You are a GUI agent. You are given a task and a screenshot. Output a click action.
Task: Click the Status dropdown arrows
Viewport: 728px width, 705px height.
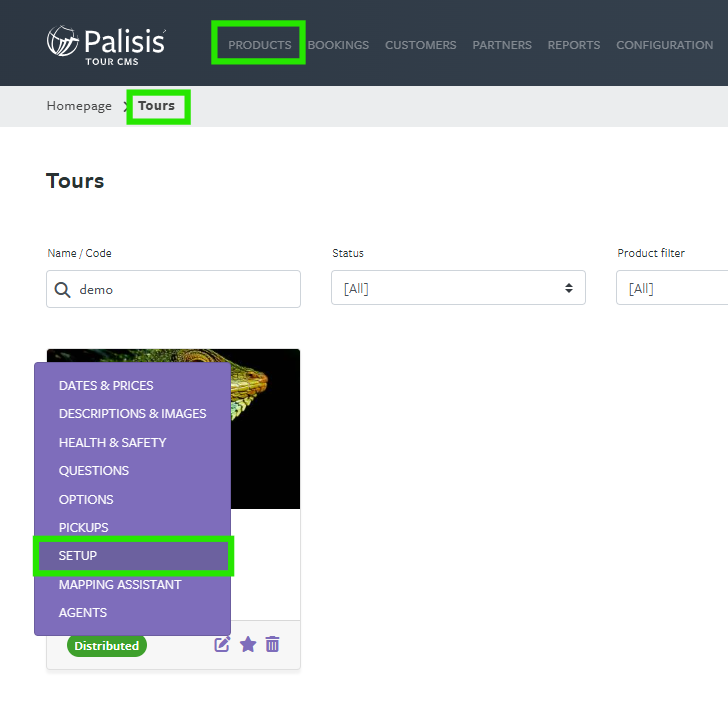pyautogui.click(x=569, y=288)
